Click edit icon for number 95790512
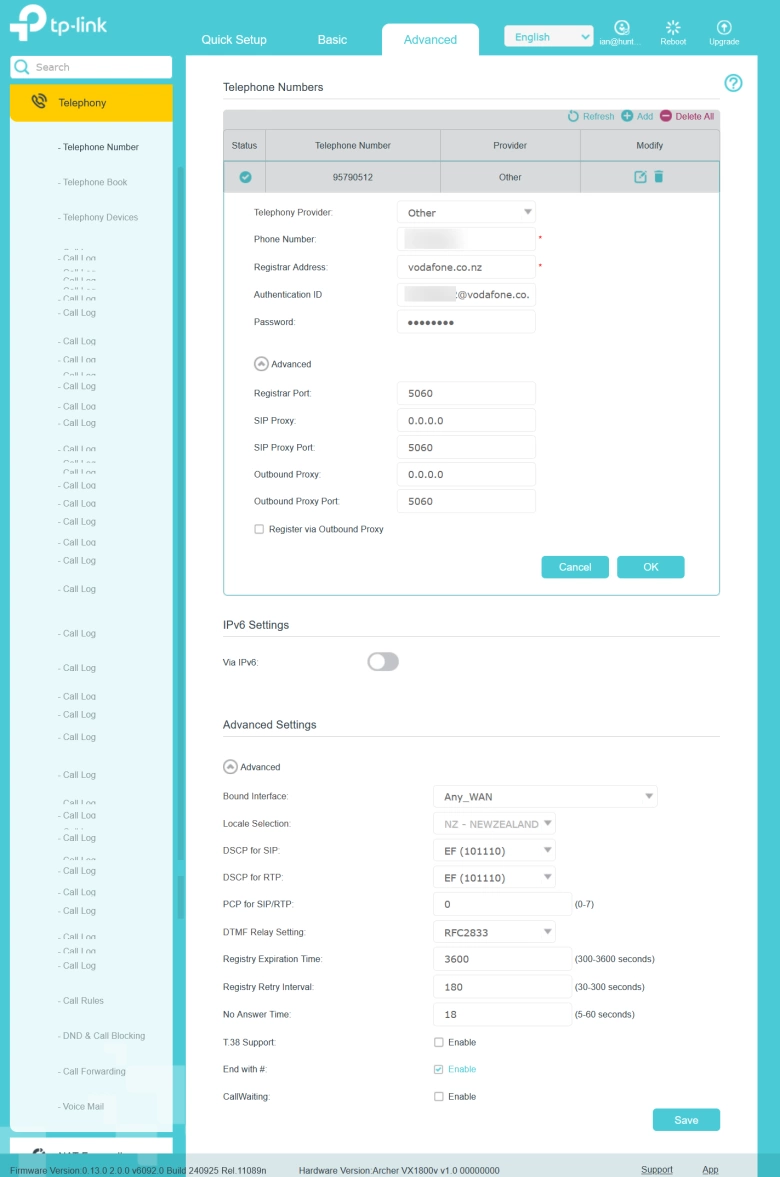This screenshot has width=780, height=1177. (x=640, y=176)
